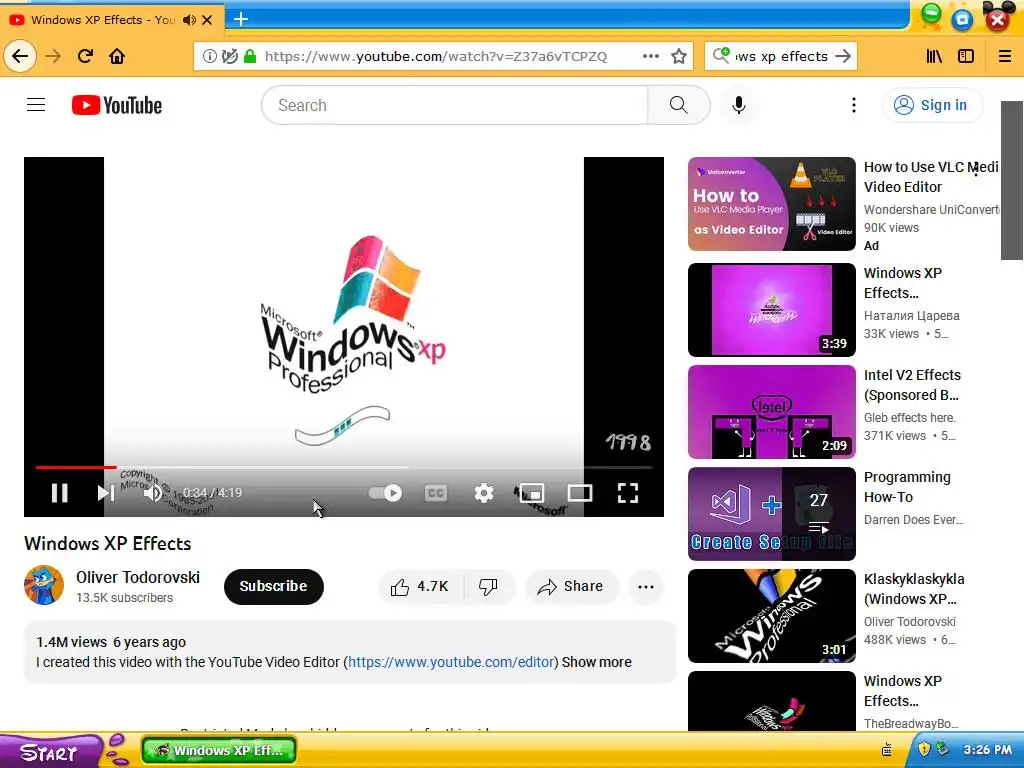Click the security shield tray icon
Screen dimensions: 1024x768
[923, 749]
